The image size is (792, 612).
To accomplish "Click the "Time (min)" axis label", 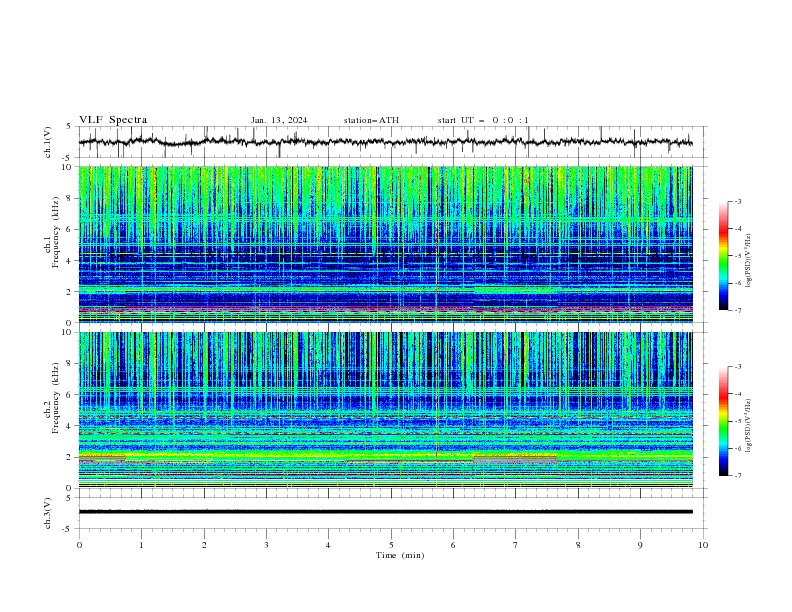I will pos(400,555).
